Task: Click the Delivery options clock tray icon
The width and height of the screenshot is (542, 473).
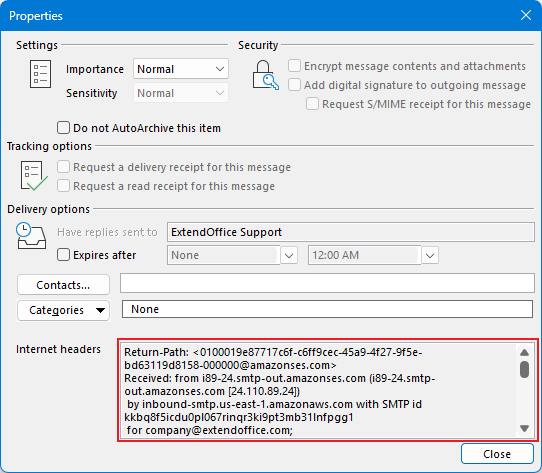Action: click(31, 236)
